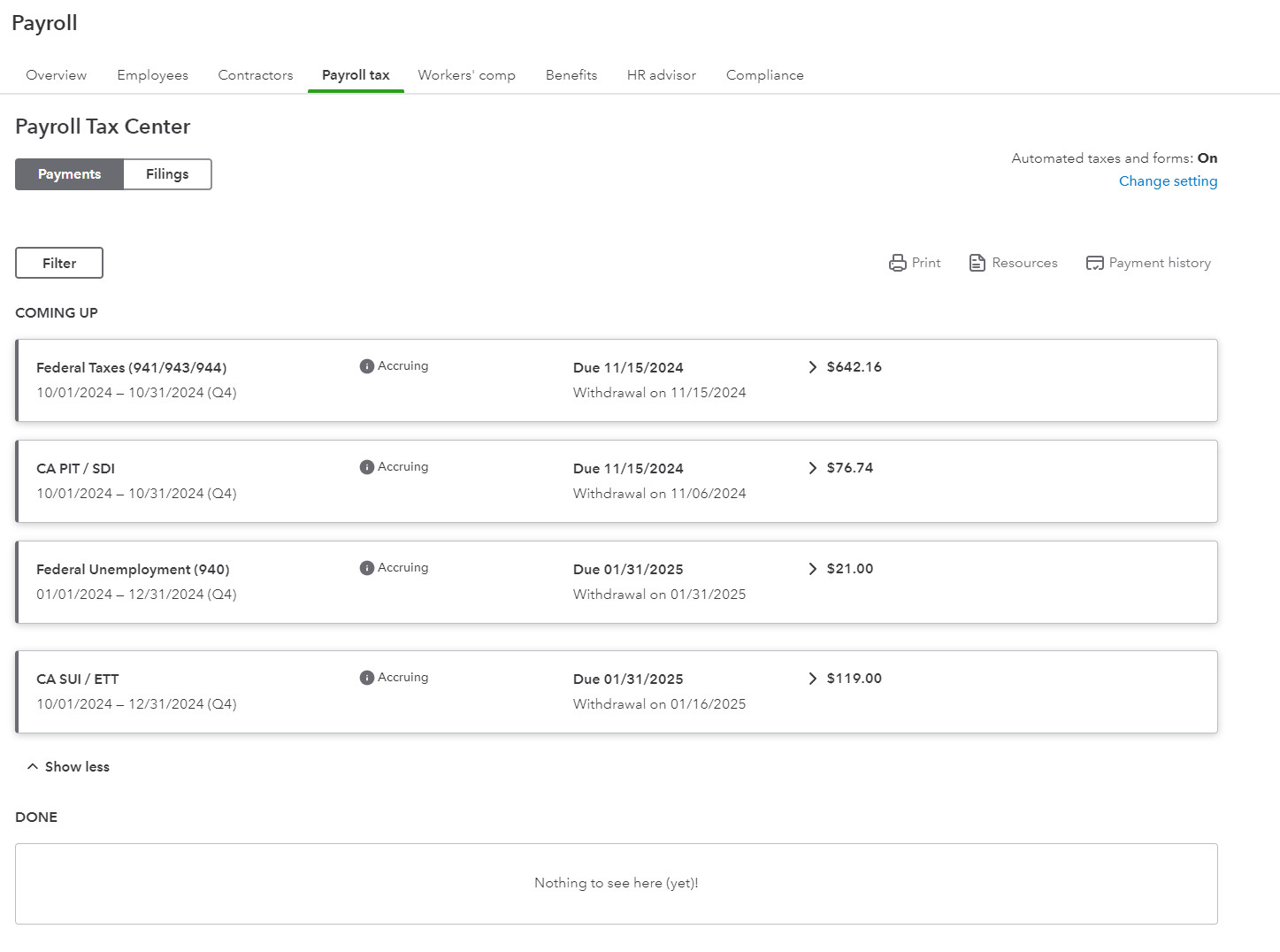Click info icon beside CA PIT / SDI Accruing

pyautogui.click(x=367, y=467)
